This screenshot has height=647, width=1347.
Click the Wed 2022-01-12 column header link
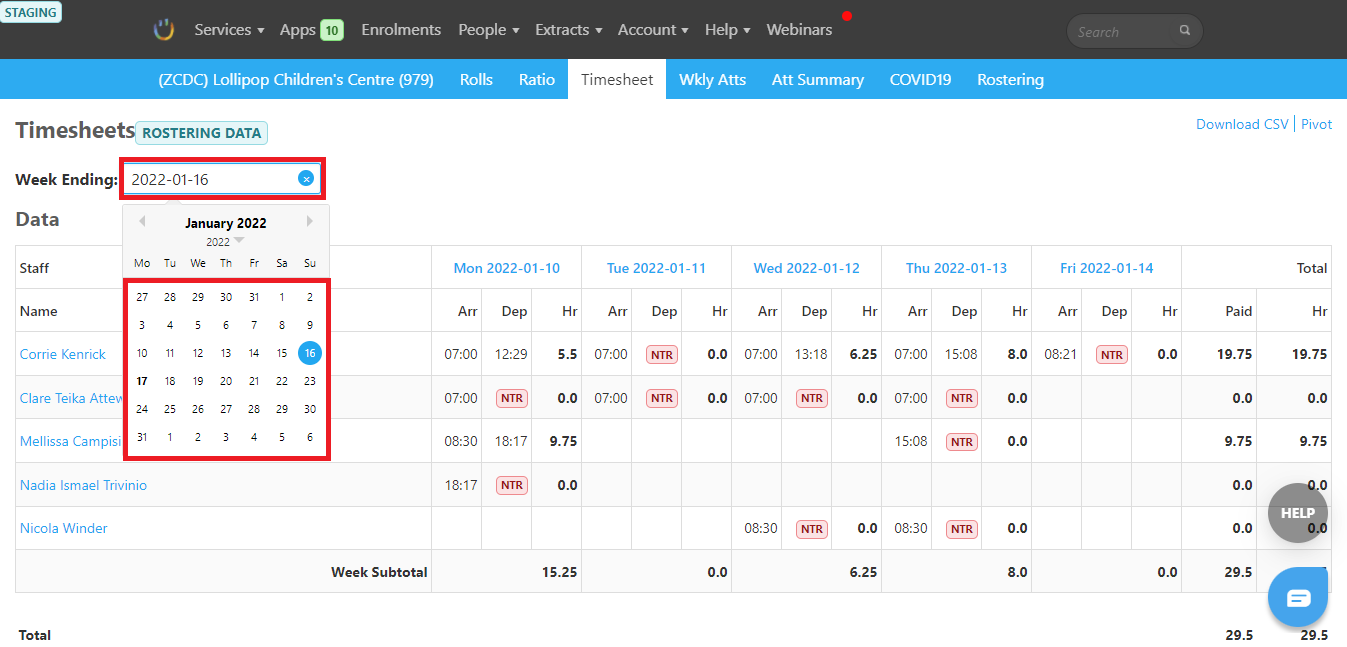[807, 268]
